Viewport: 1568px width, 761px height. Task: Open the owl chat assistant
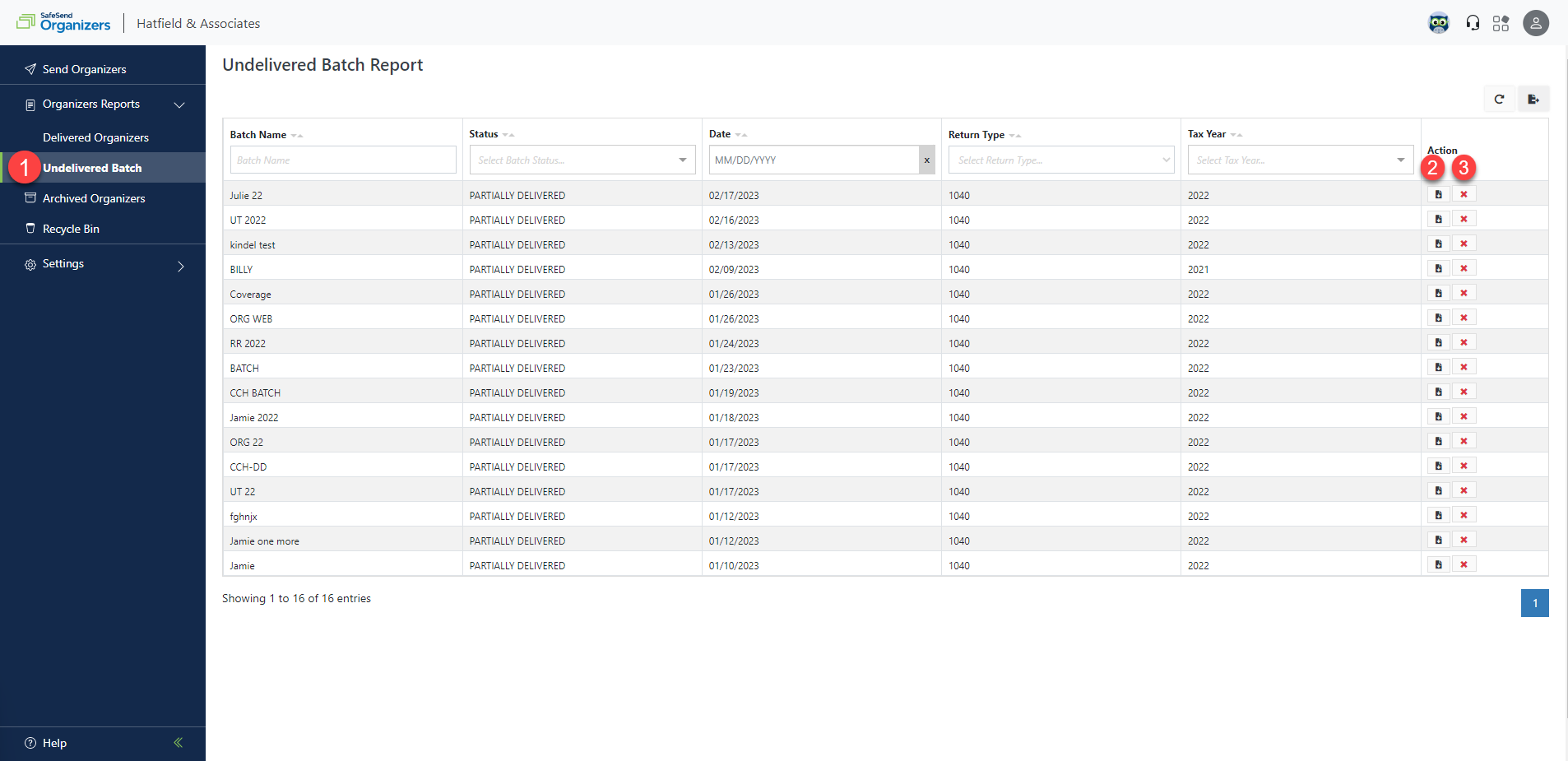point(1438,22)
